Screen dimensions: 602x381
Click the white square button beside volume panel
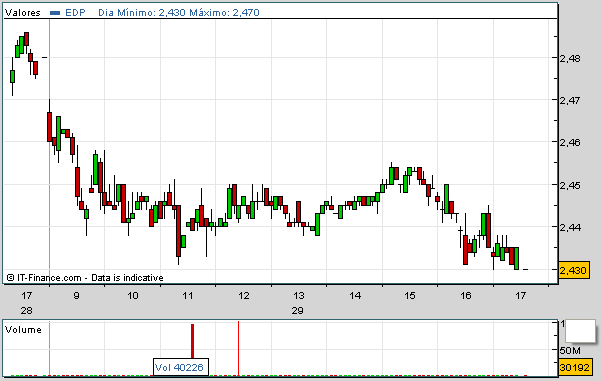pyautogui.click(x=580, y=331)
